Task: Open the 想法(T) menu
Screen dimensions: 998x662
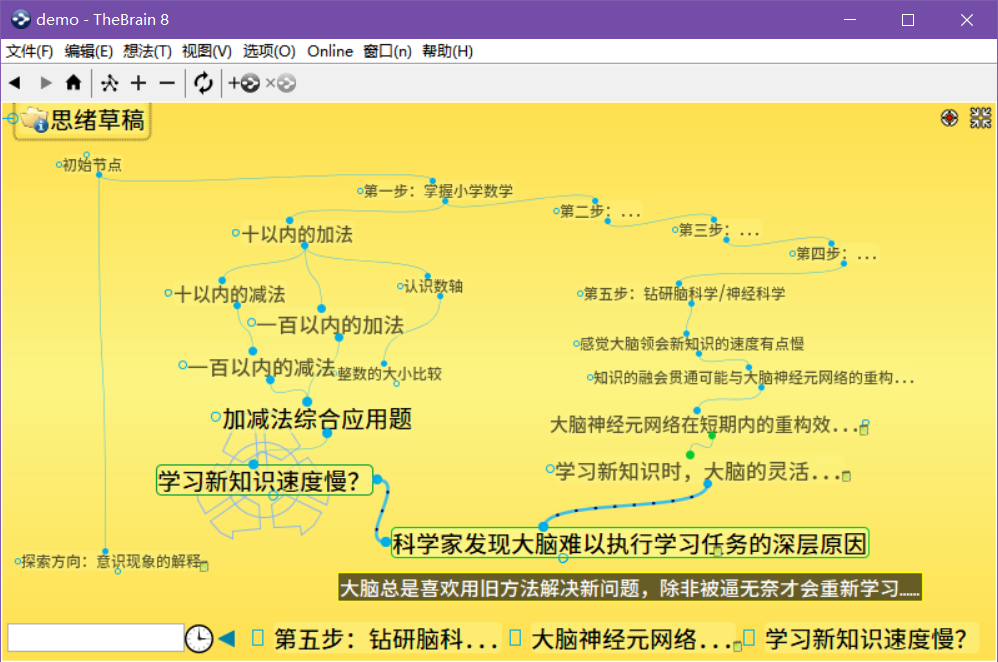Action: [x=148, y=51]
